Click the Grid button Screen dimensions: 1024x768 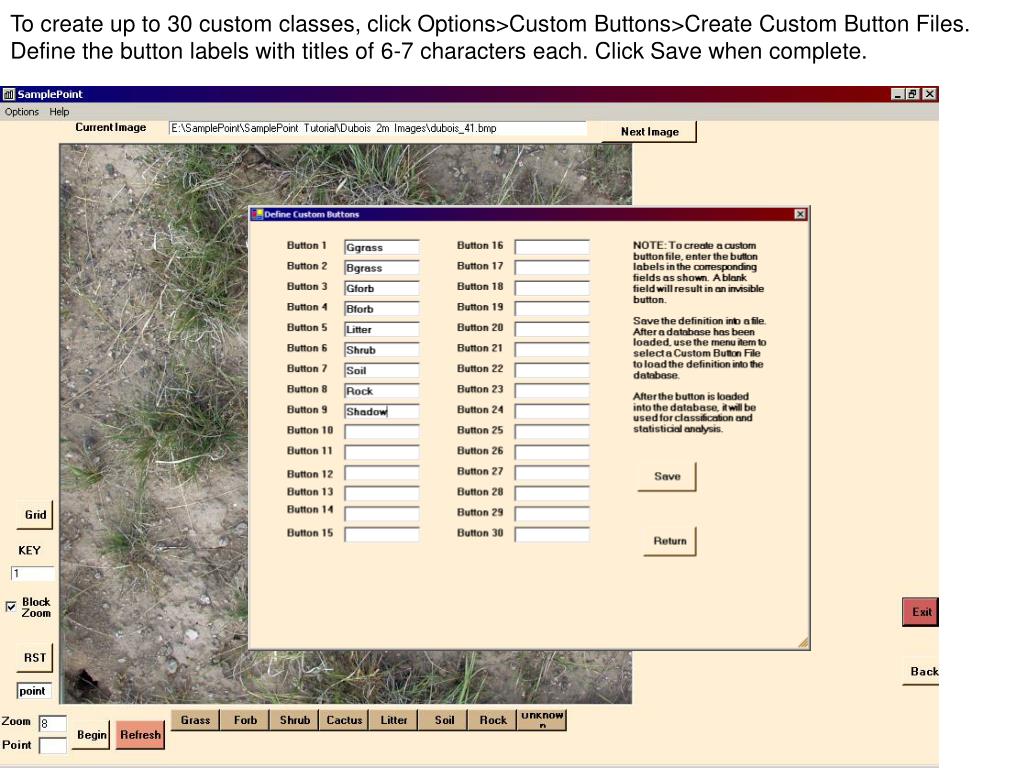35,515
